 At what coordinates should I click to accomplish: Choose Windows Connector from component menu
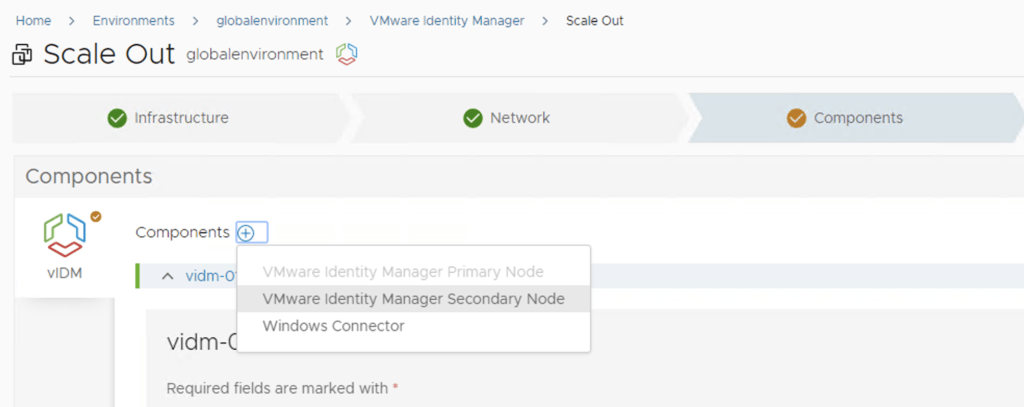pyautogui.click(x=333, y=326)
